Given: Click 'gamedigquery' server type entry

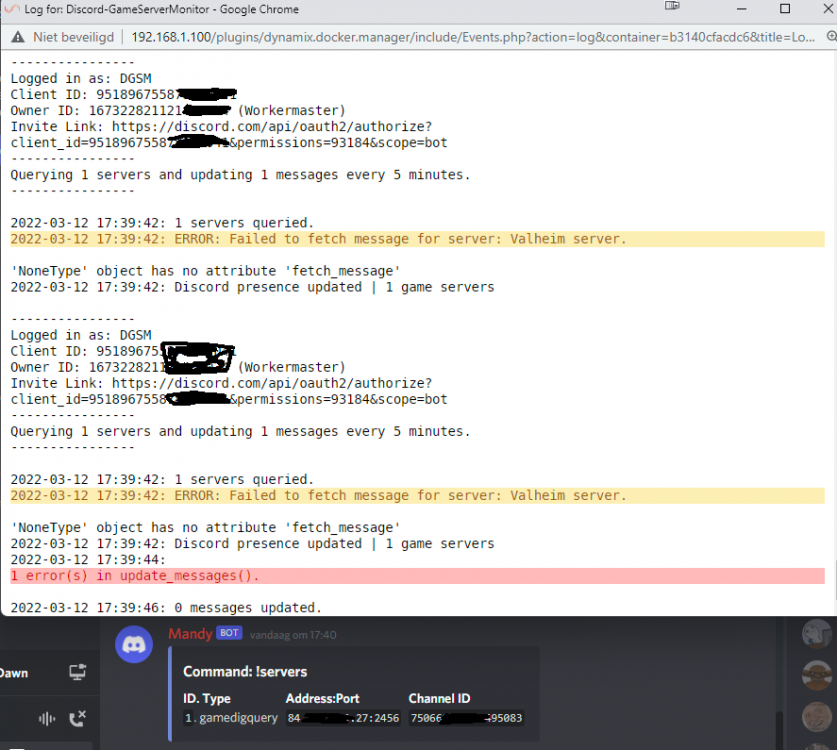Looking at the screenshot, I should pyautogui.click(x=239, y=718).
